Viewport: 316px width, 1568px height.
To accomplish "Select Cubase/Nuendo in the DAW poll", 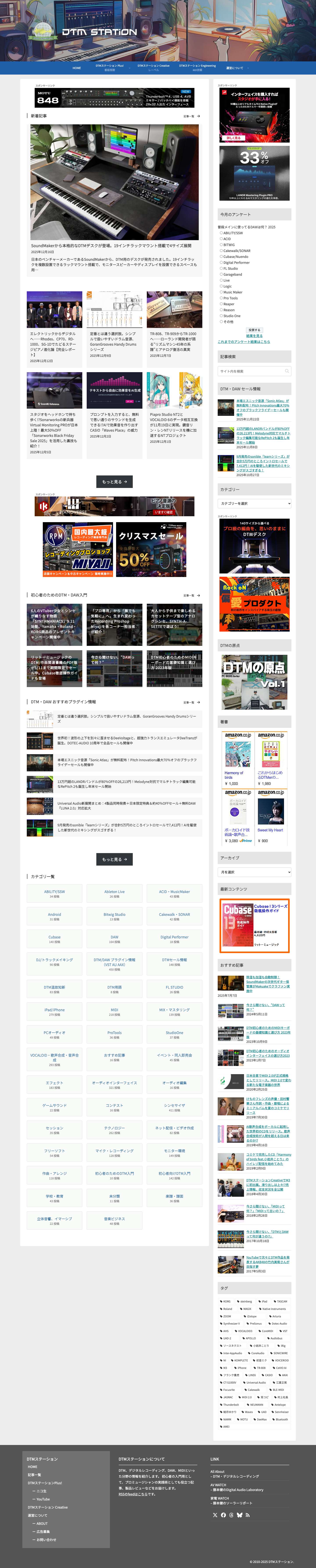I will coord(221,256).
